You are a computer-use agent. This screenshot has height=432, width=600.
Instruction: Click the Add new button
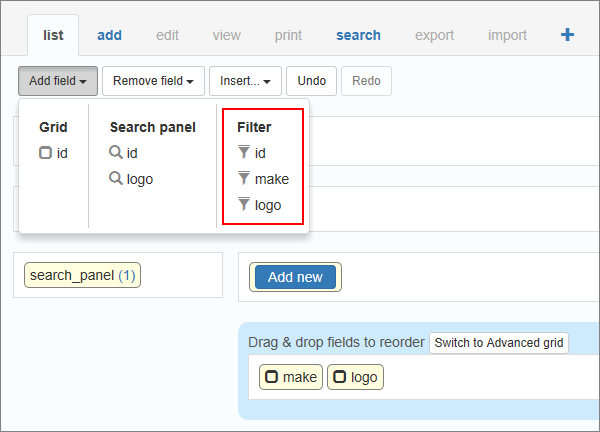[x=295, y=277]
